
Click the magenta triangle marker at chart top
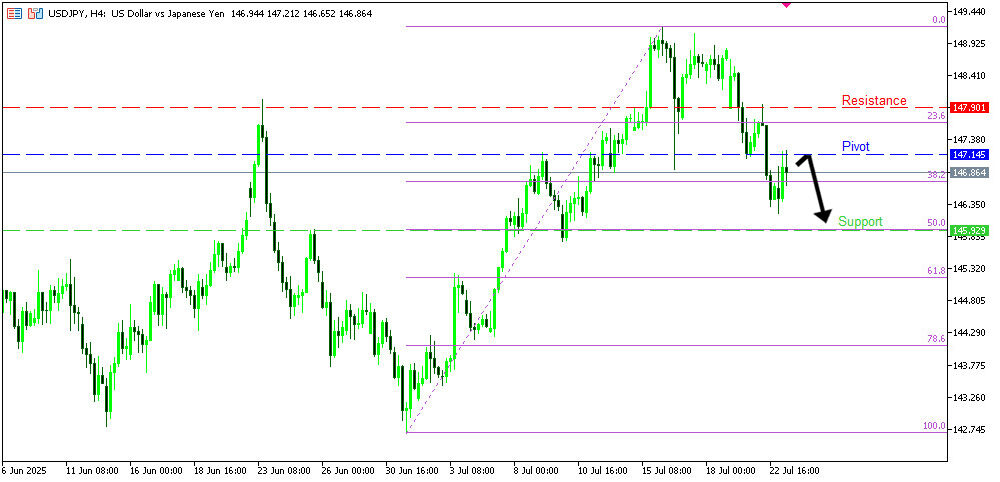(x=786, y=5)
